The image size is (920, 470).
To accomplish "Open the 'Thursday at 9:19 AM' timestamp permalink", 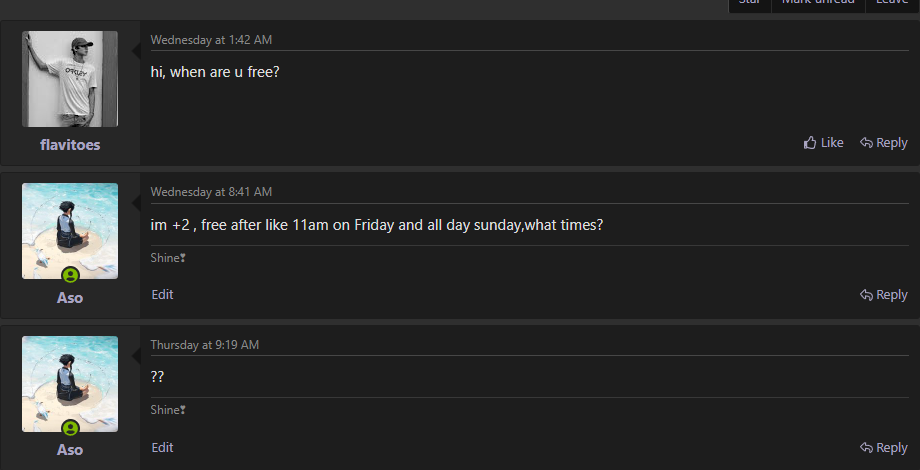I will point(205,345).
